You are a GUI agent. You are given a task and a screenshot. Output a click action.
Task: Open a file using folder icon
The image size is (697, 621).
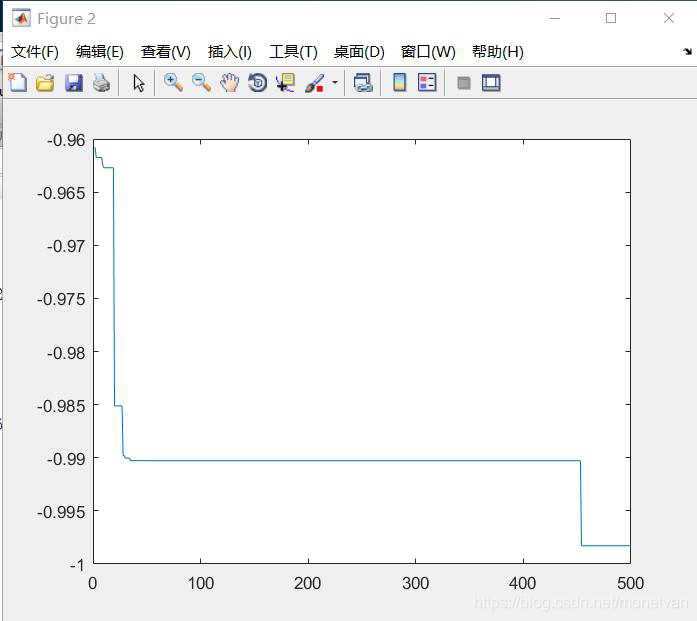(x=45, y=83)
